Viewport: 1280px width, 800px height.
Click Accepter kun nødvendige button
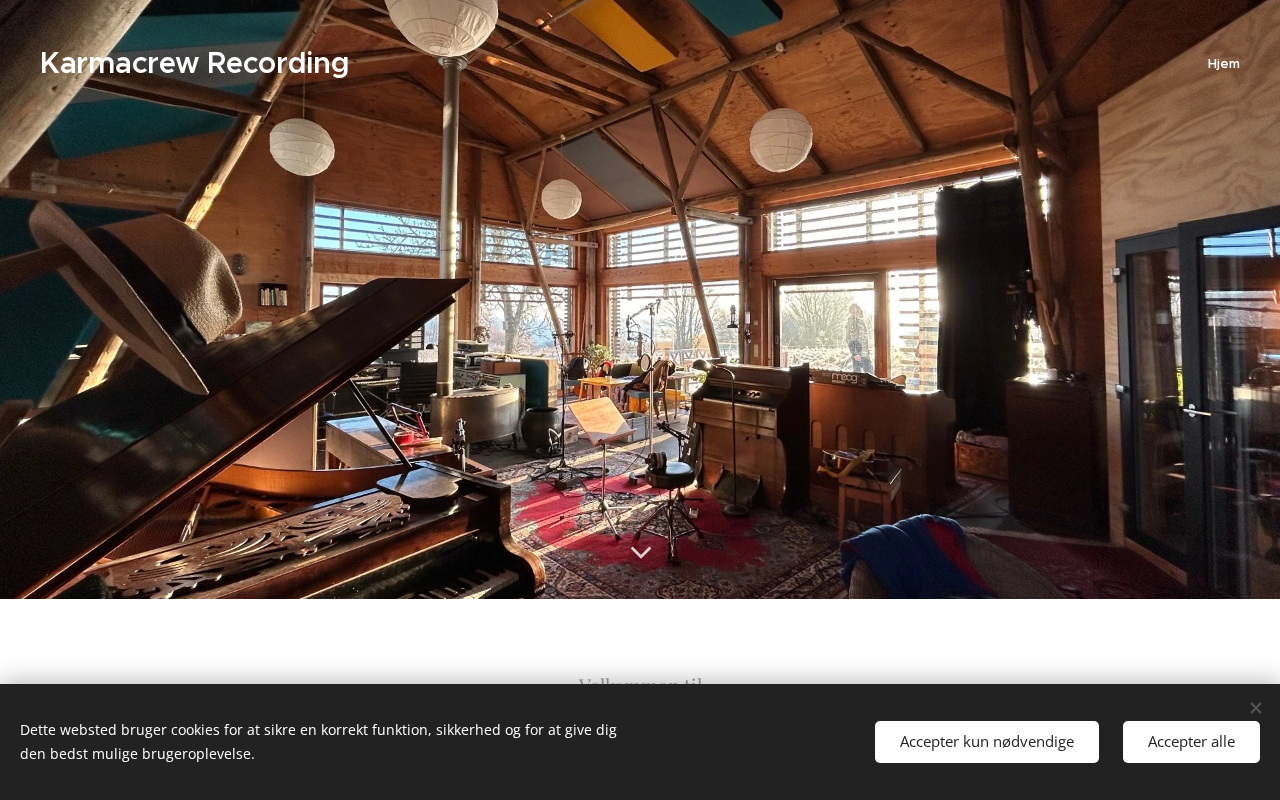(x=987, y=742)
